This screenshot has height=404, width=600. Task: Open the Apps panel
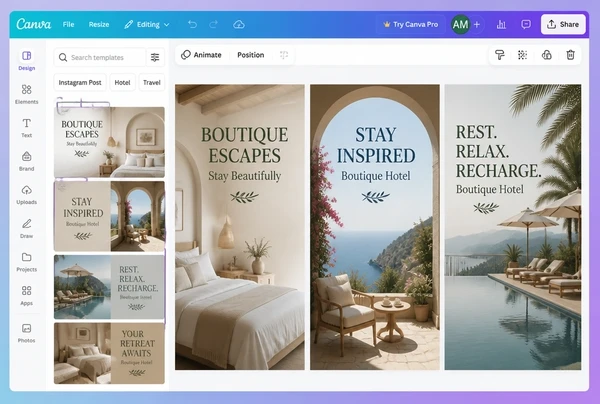[x=26, y=295]
